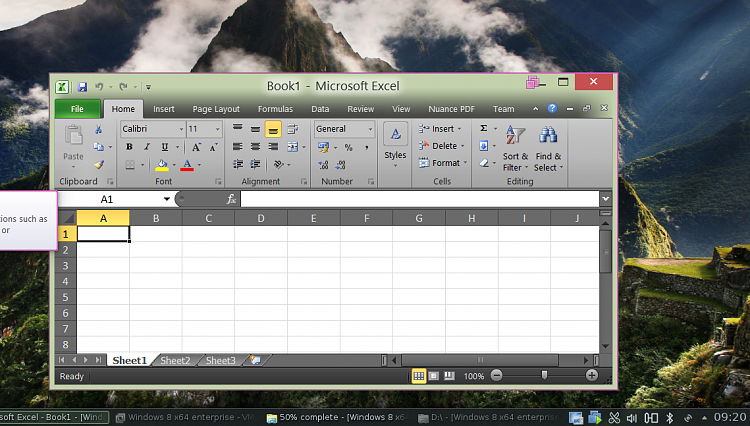Screen dimensions: 750x426
Task: Open Find & Select options
Action: pos(548,148)
